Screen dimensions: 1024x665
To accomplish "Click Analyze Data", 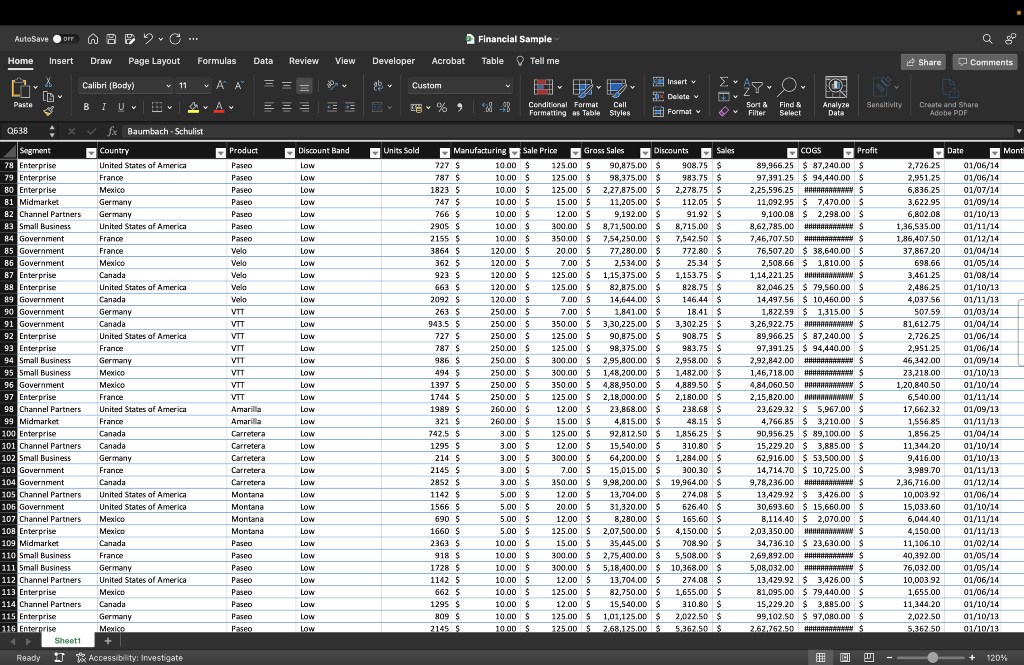I will 836,96.
